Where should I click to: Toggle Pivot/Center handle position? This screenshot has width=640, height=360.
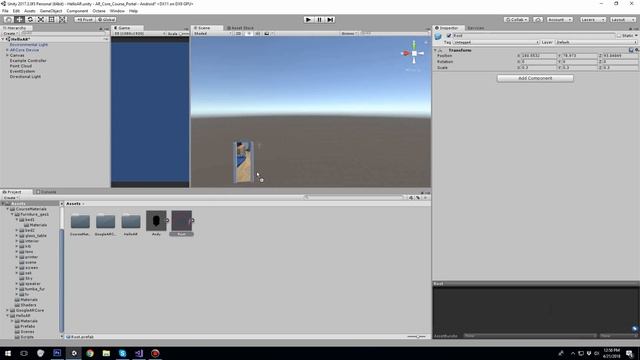(x=84, y=20)
